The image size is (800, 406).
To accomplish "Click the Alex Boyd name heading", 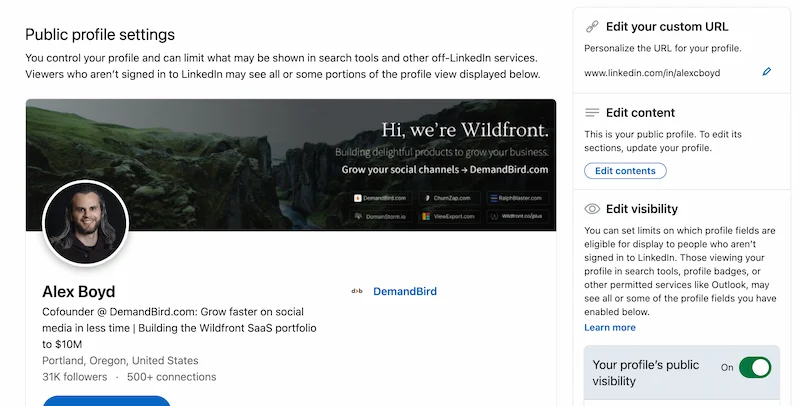I will coord(79,291).
